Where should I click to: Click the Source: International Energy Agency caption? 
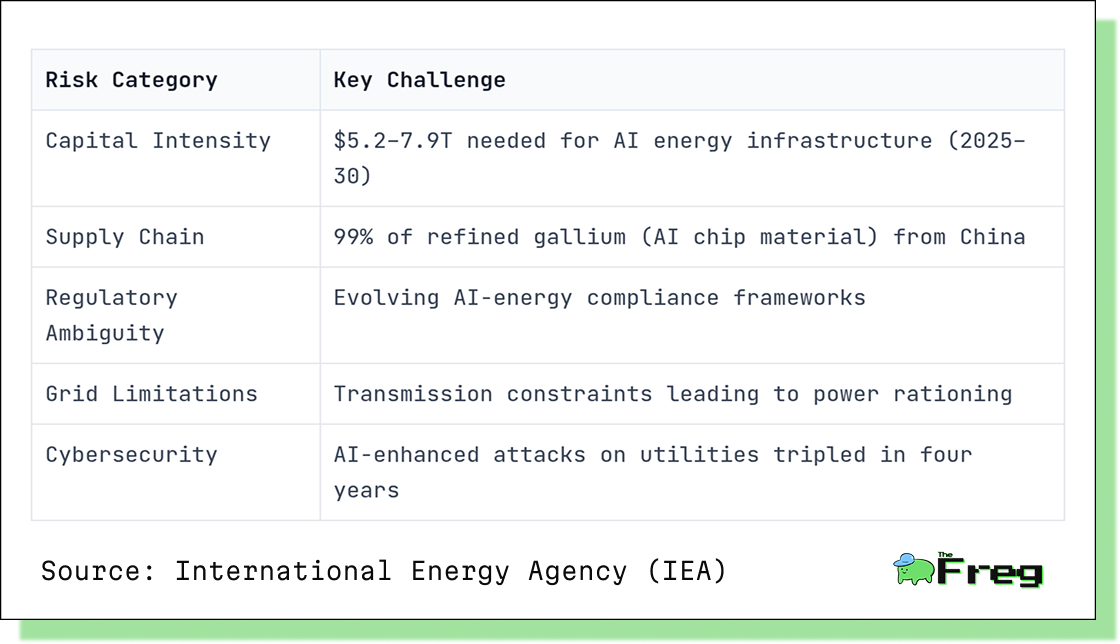tap(384, 571)
